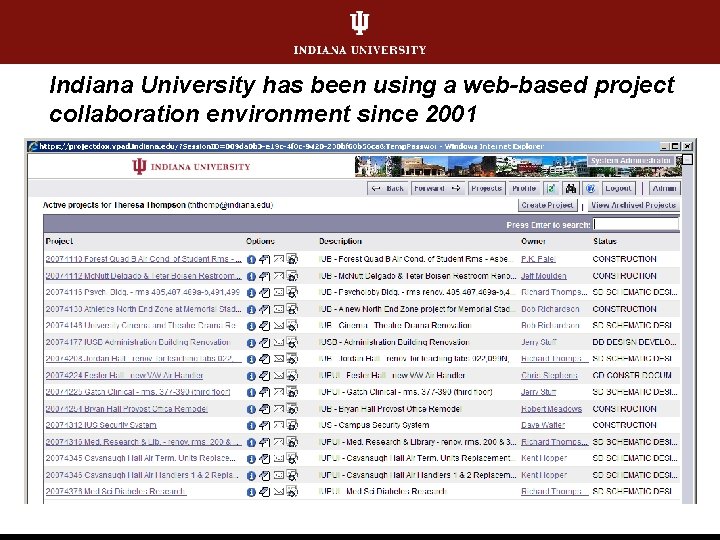This screenshot has height=540, width=720.
Task: Click edit icon for Forest Quad B project
Action: [264, 259]
